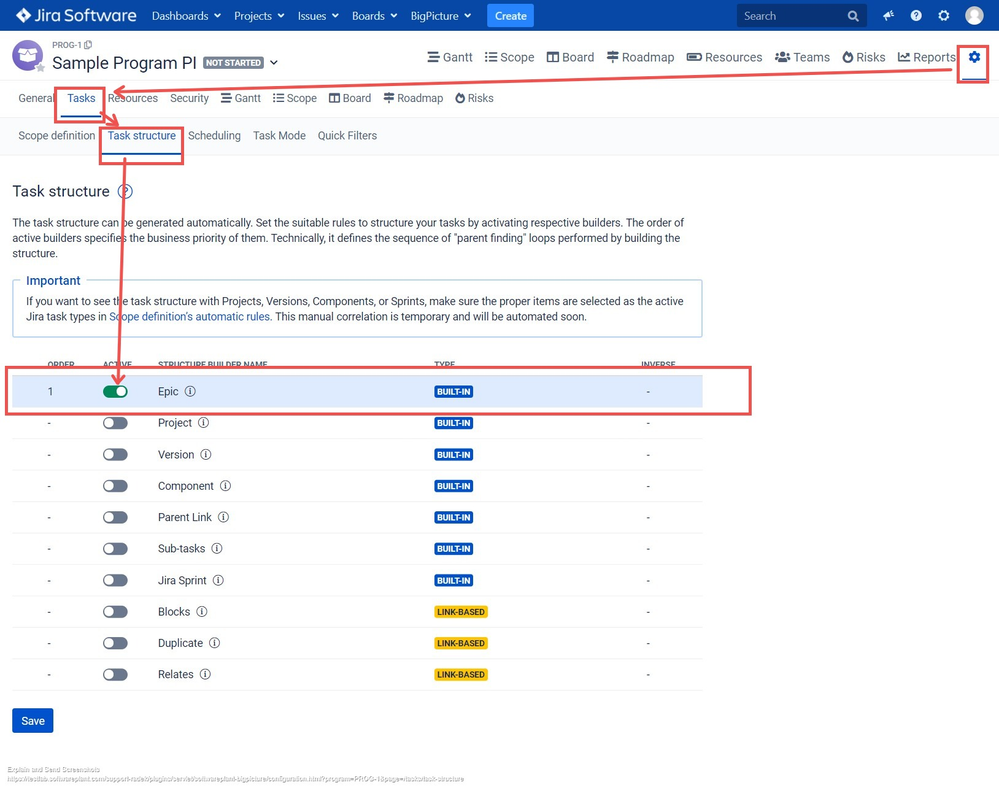Show info for Component builder
This screenshot has height=790, width=999.
point(226,485)
